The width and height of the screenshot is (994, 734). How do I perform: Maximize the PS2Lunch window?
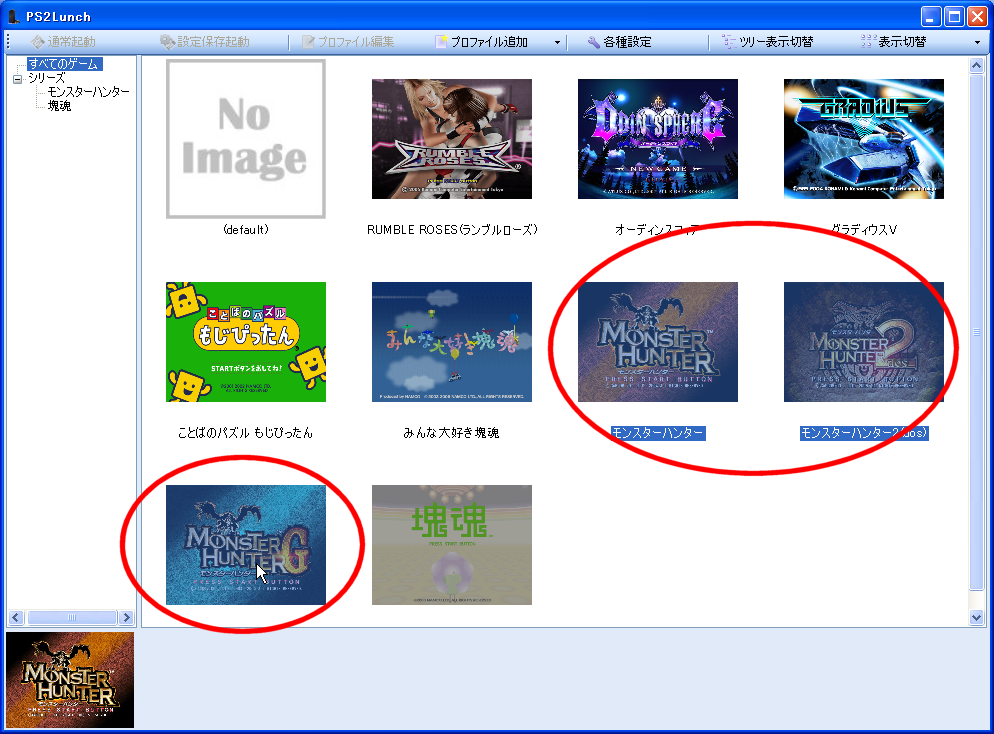coord(954,16)
